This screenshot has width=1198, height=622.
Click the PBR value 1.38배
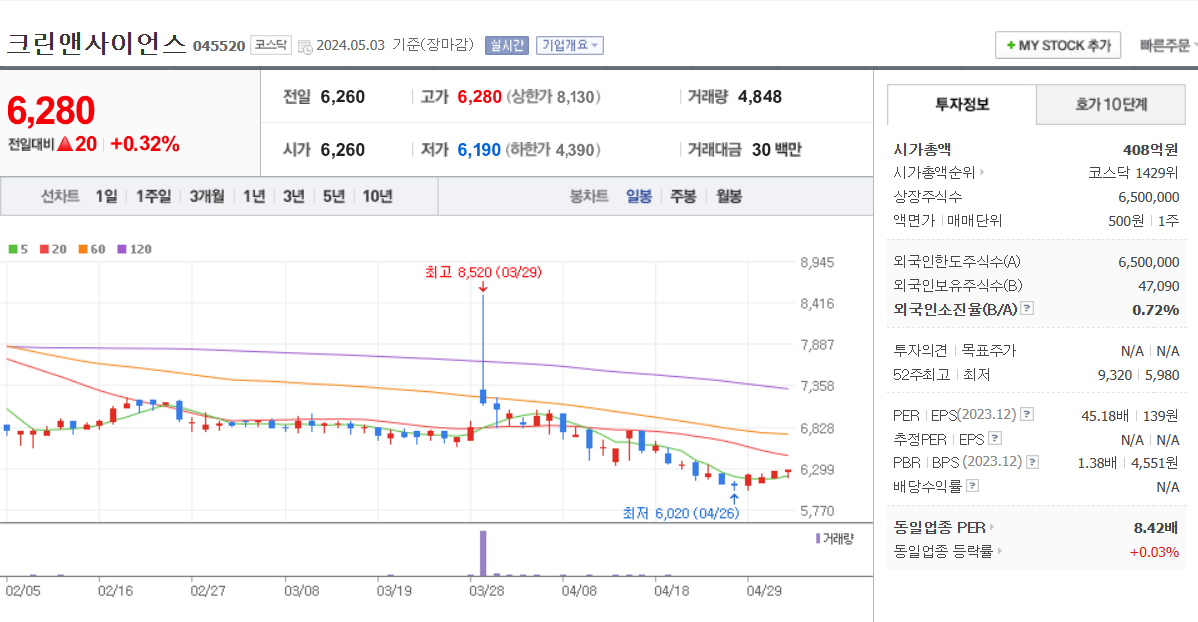[1096, 463]
